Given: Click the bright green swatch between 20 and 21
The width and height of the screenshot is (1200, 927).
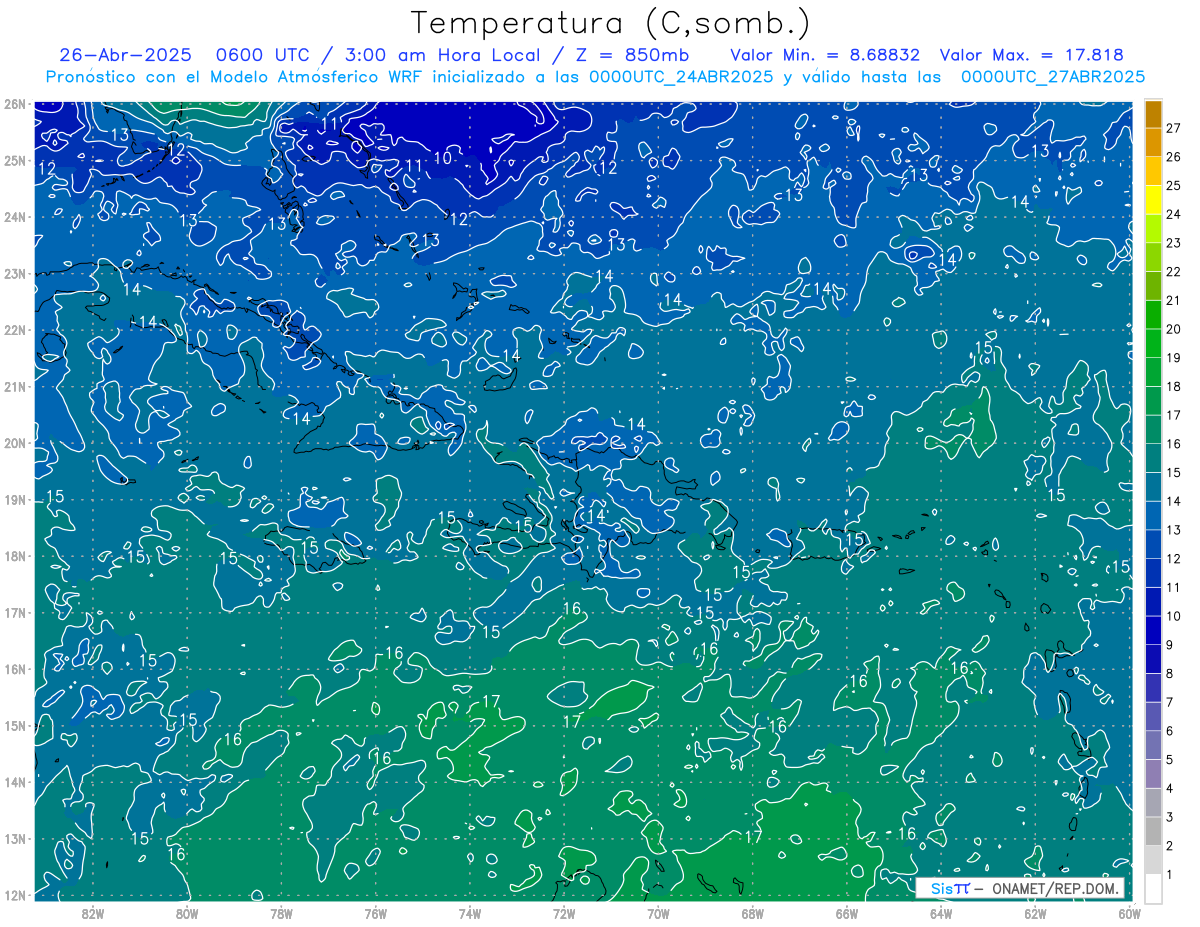Looking at the screenshot, I should pyautogui.click(x=1154, y=315).
